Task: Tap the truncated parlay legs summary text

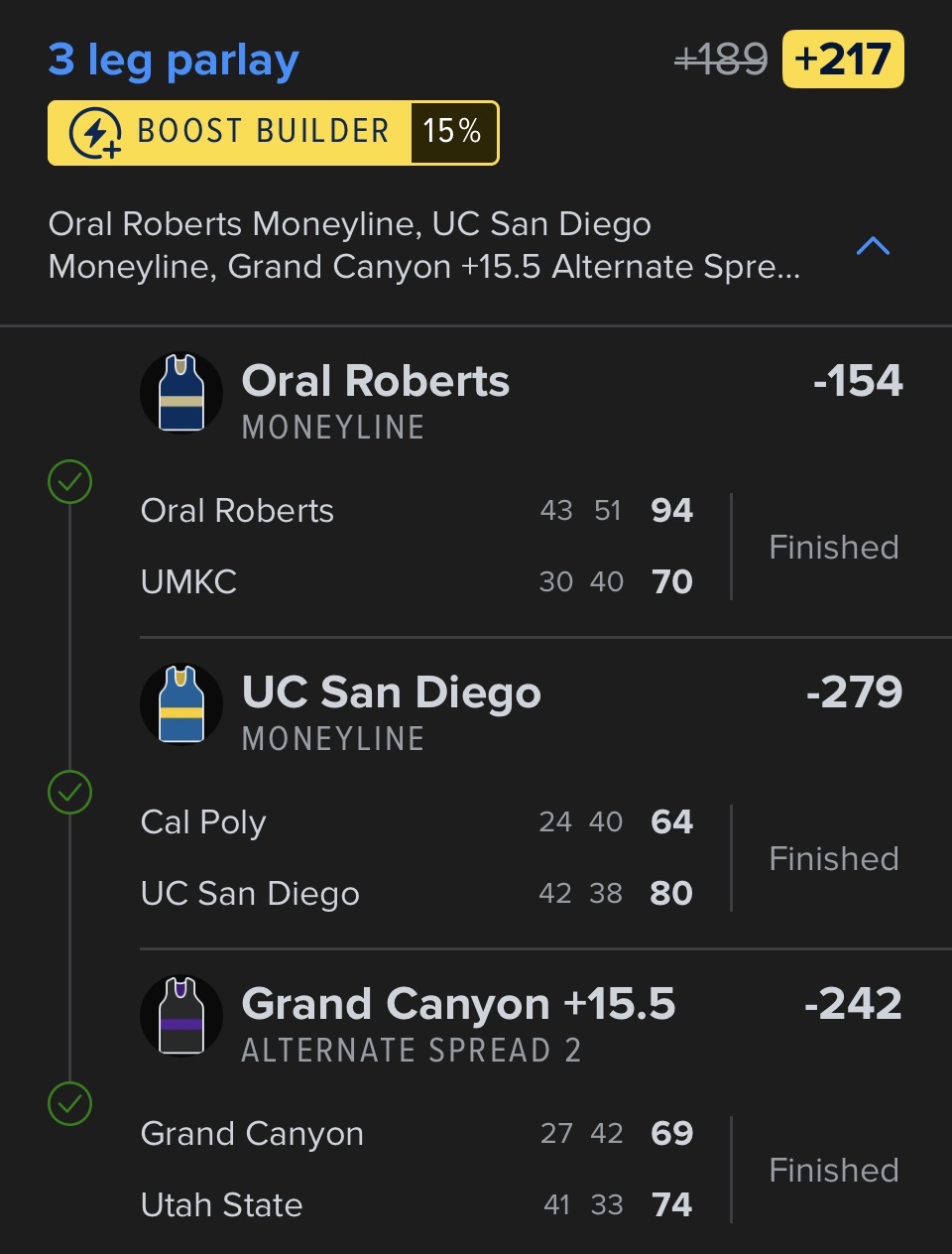Action: click(424, 245)
